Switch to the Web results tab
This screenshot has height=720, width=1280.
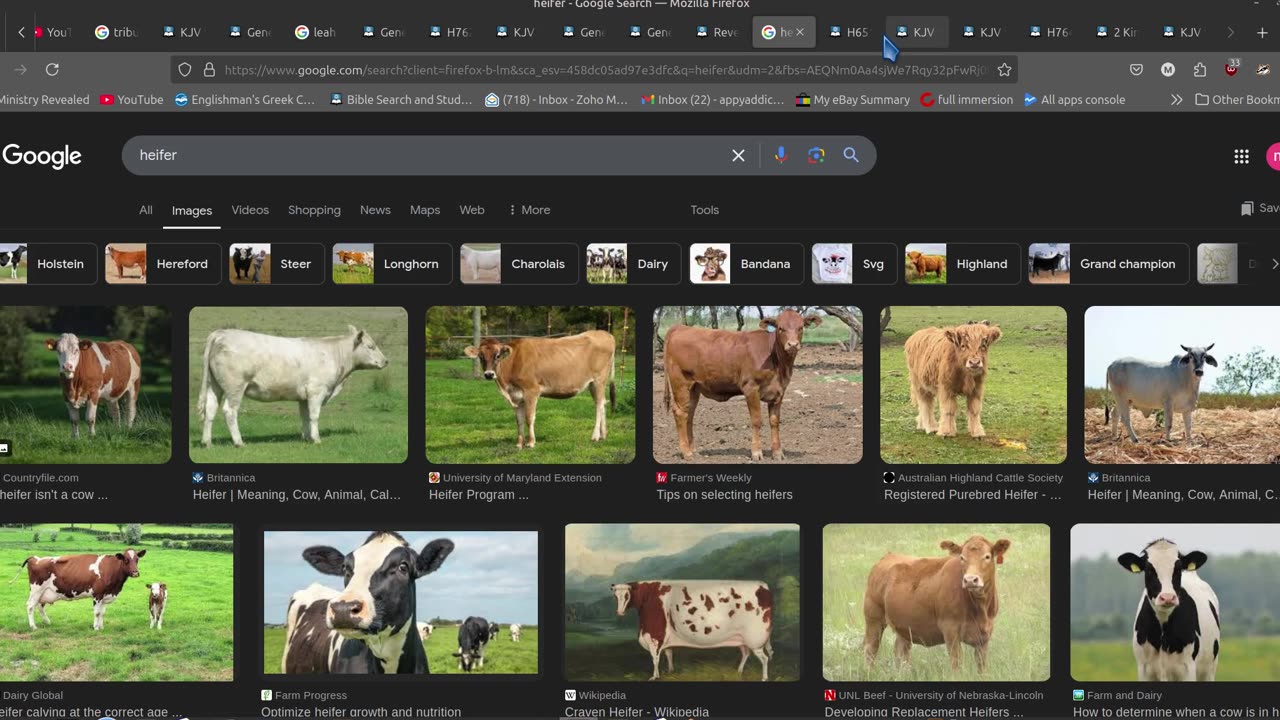tap(472, 210)
